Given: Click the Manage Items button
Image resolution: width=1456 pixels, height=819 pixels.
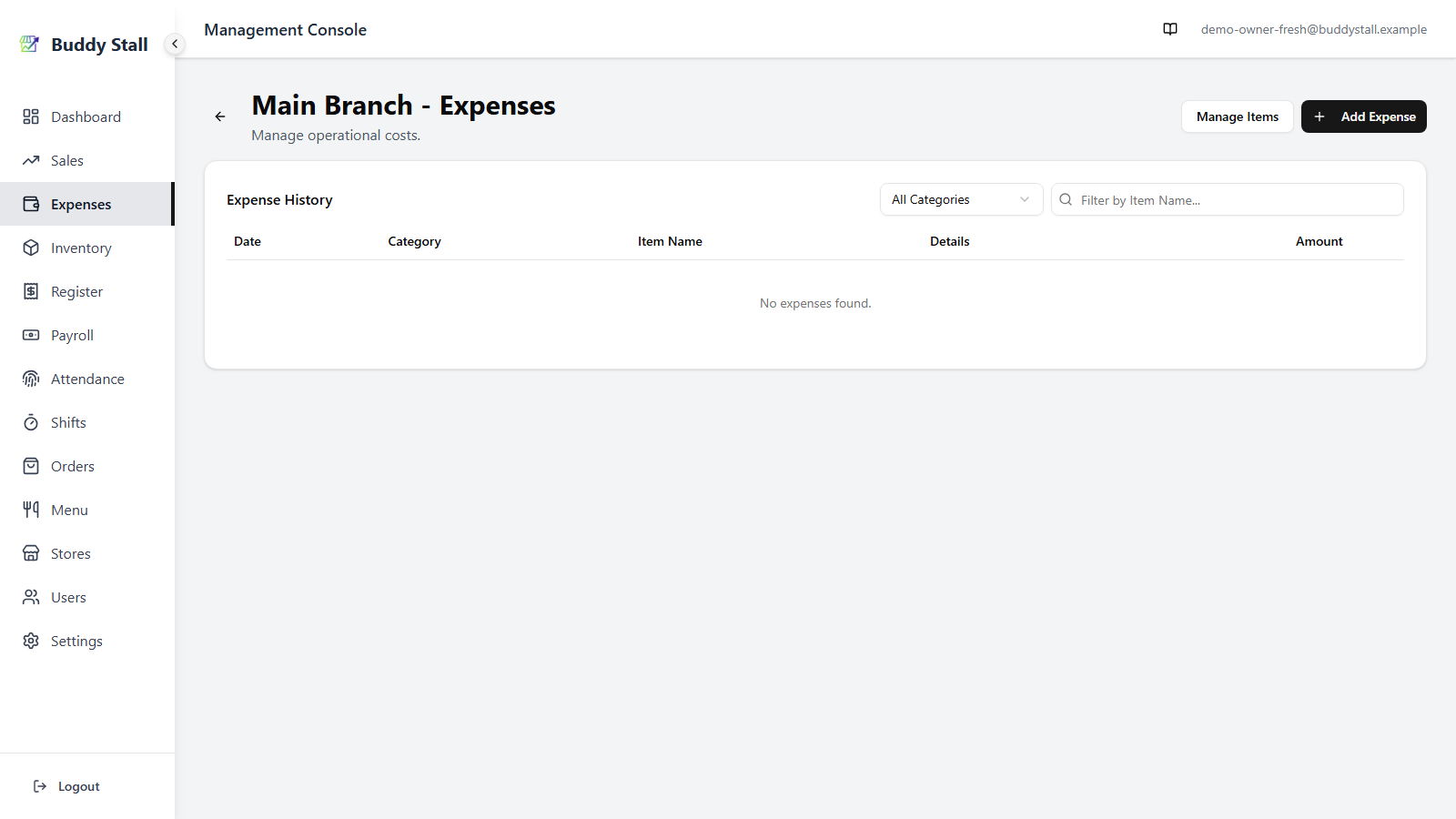Looking at the screenshot, I should [1238, 116].
